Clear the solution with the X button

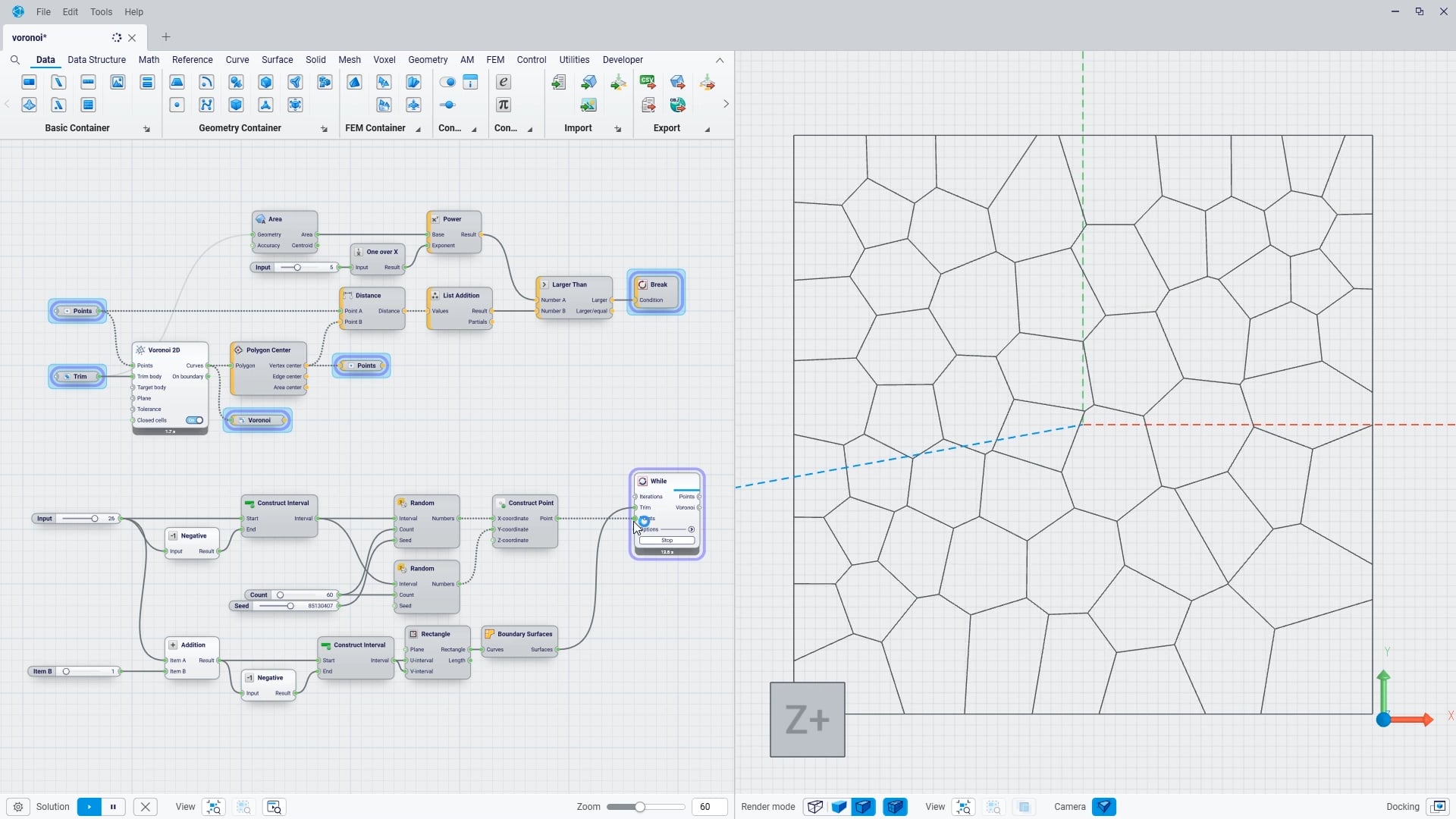[x=146, y=807]
